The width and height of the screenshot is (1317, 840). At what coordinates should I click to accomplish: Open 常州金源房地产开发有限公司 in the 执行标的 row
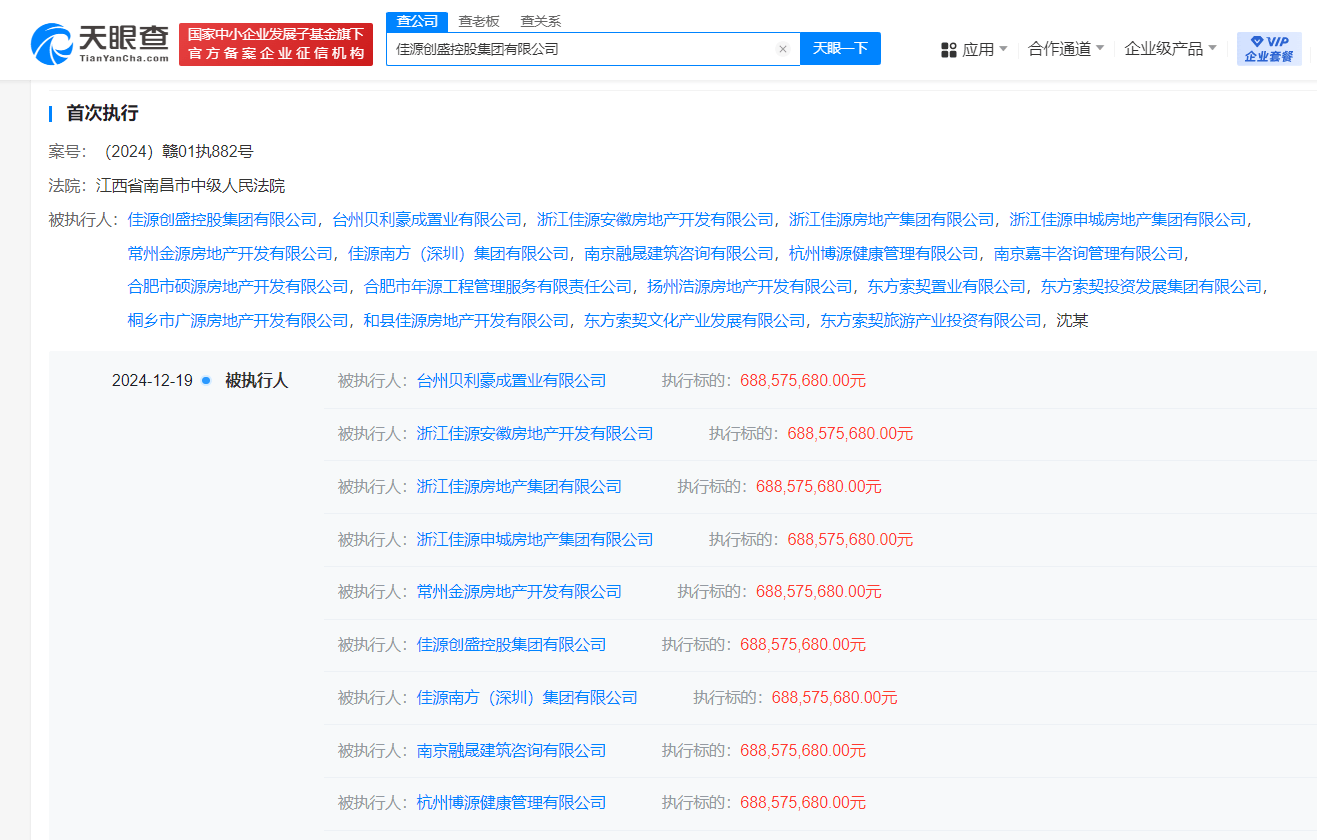(519, 591)
